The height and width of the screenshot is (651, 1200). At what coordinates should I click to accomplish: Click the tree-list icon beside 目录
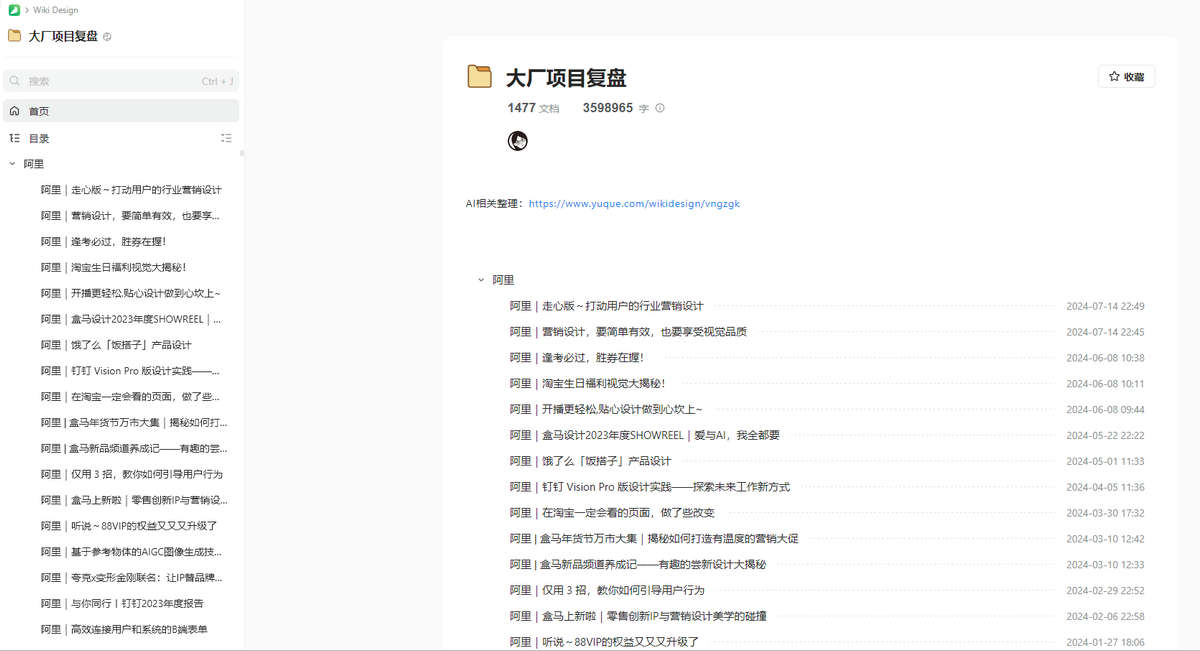pos(14,138)
